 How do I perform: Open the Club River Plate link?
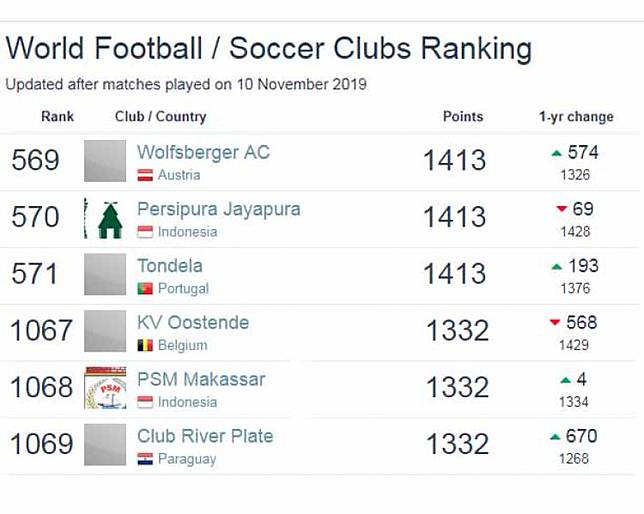pyautogui.click(x=205, y=437)
